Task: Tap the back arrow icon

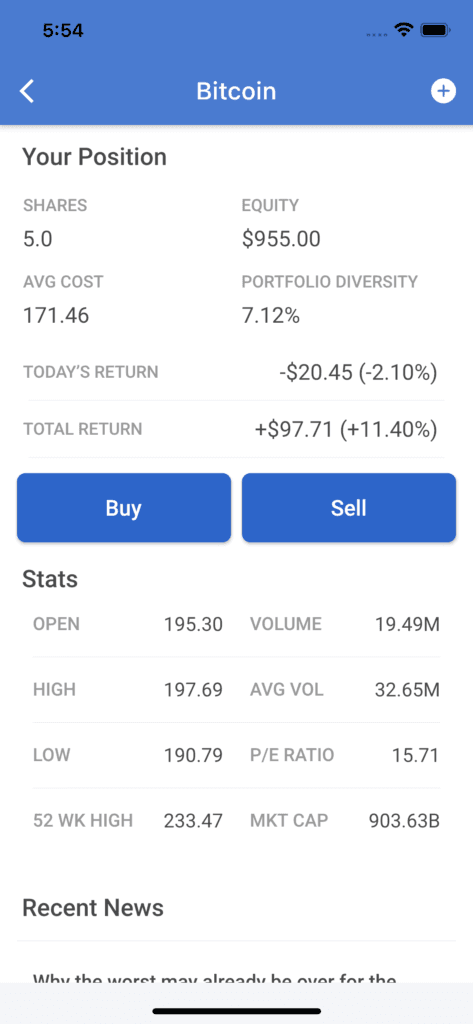Action: tap(27, 91)
